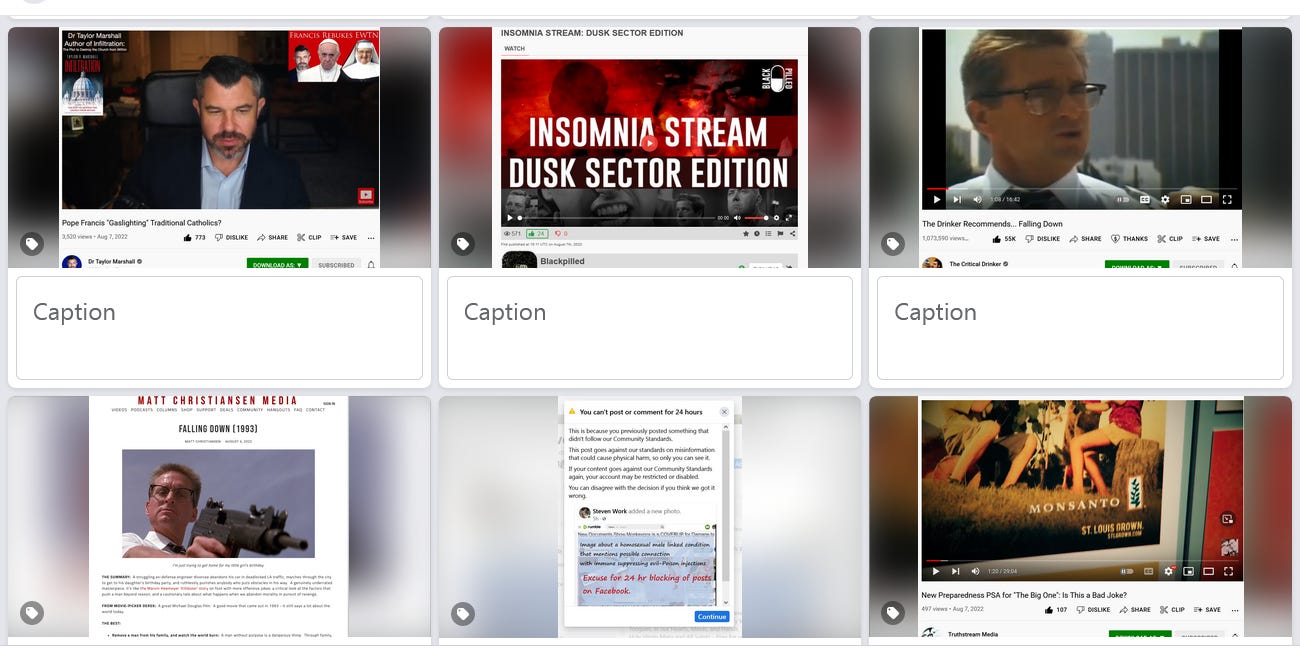Click DISLIKE under Pope Francis Gaslighting video
The image size is (1300, 657).
231,238
